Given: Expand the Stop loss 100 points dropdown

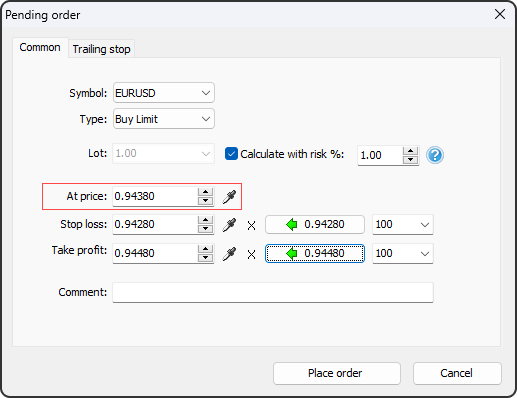Looking at the screenshot, I should (x=403, y=224).
